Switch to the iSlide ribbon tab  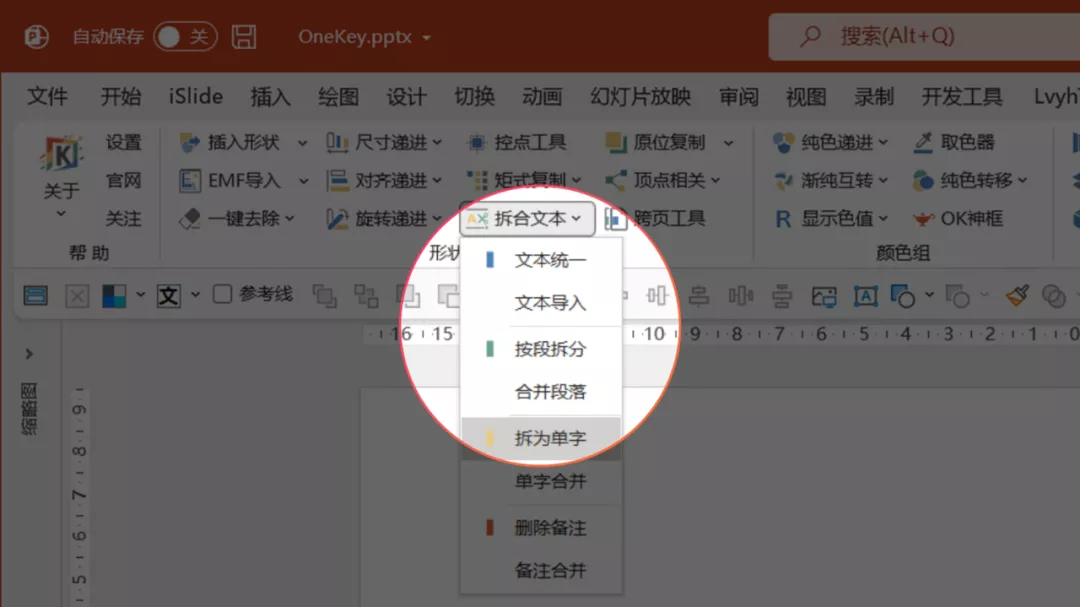pyautogui.click(x=196, y=96)
